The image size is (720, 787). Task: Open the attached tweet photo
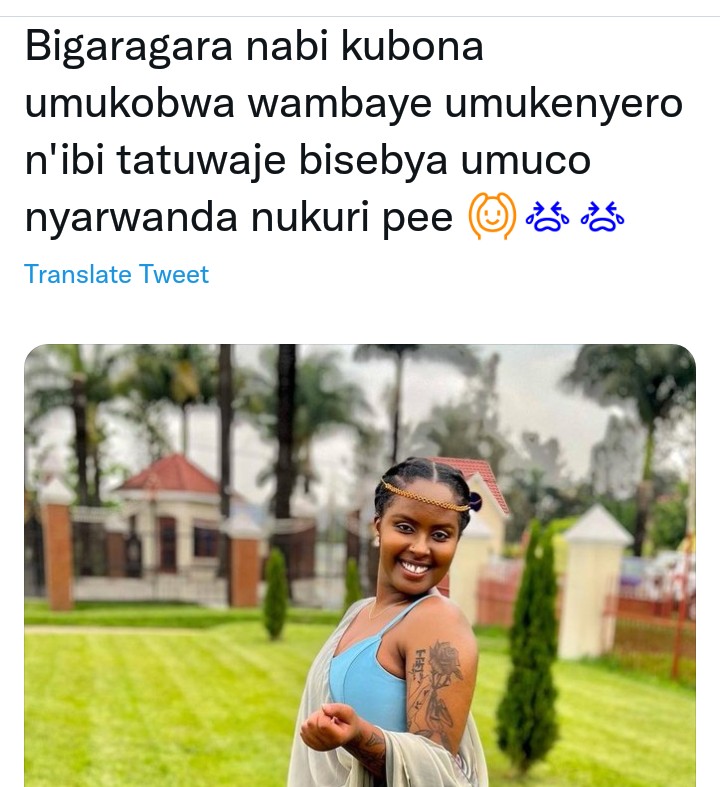click(360, 565)
